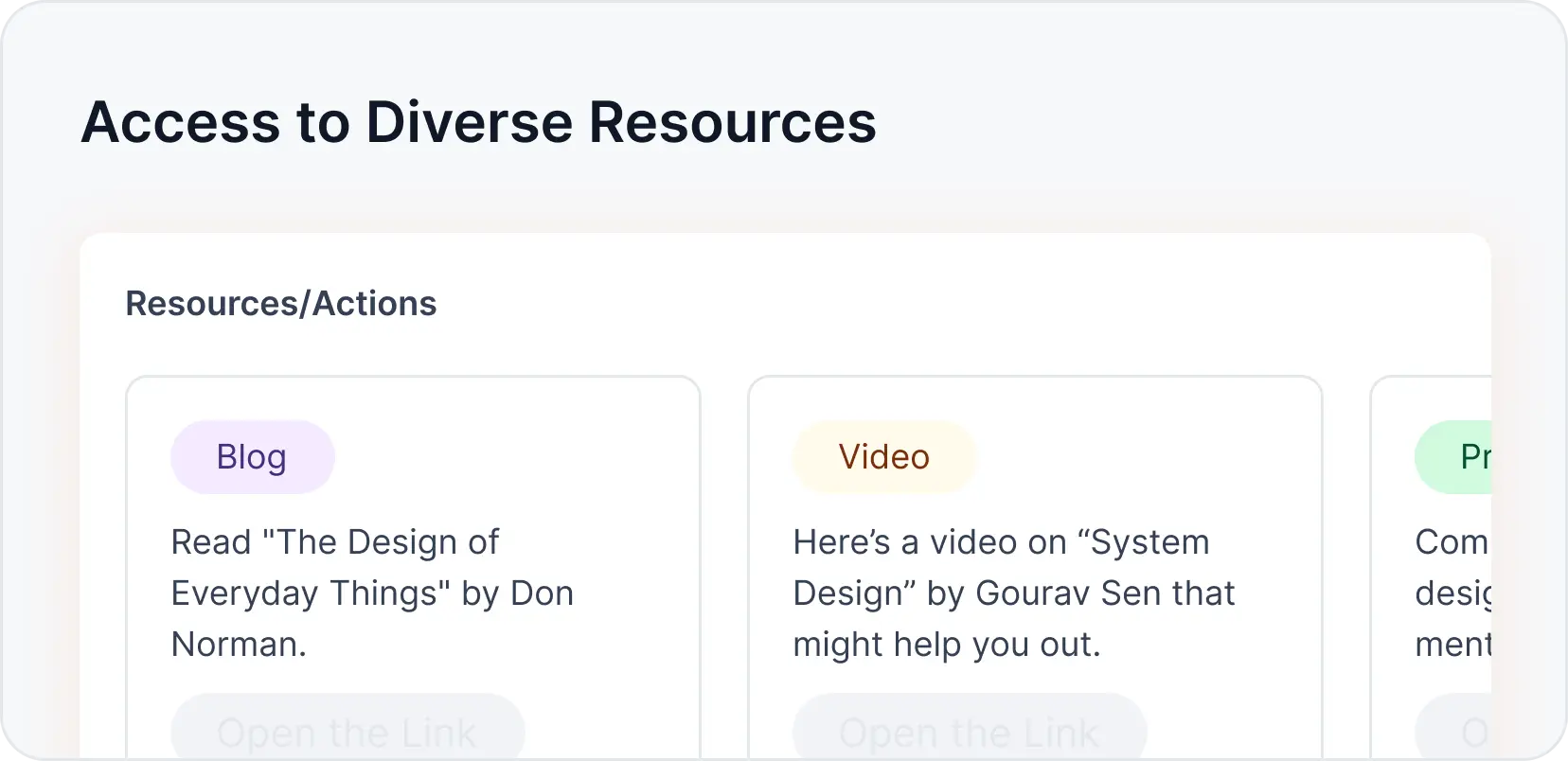This screenshot has width=1568, height=761.
Task: Click the partially visible green tag pill
Action: (1453, 457)
